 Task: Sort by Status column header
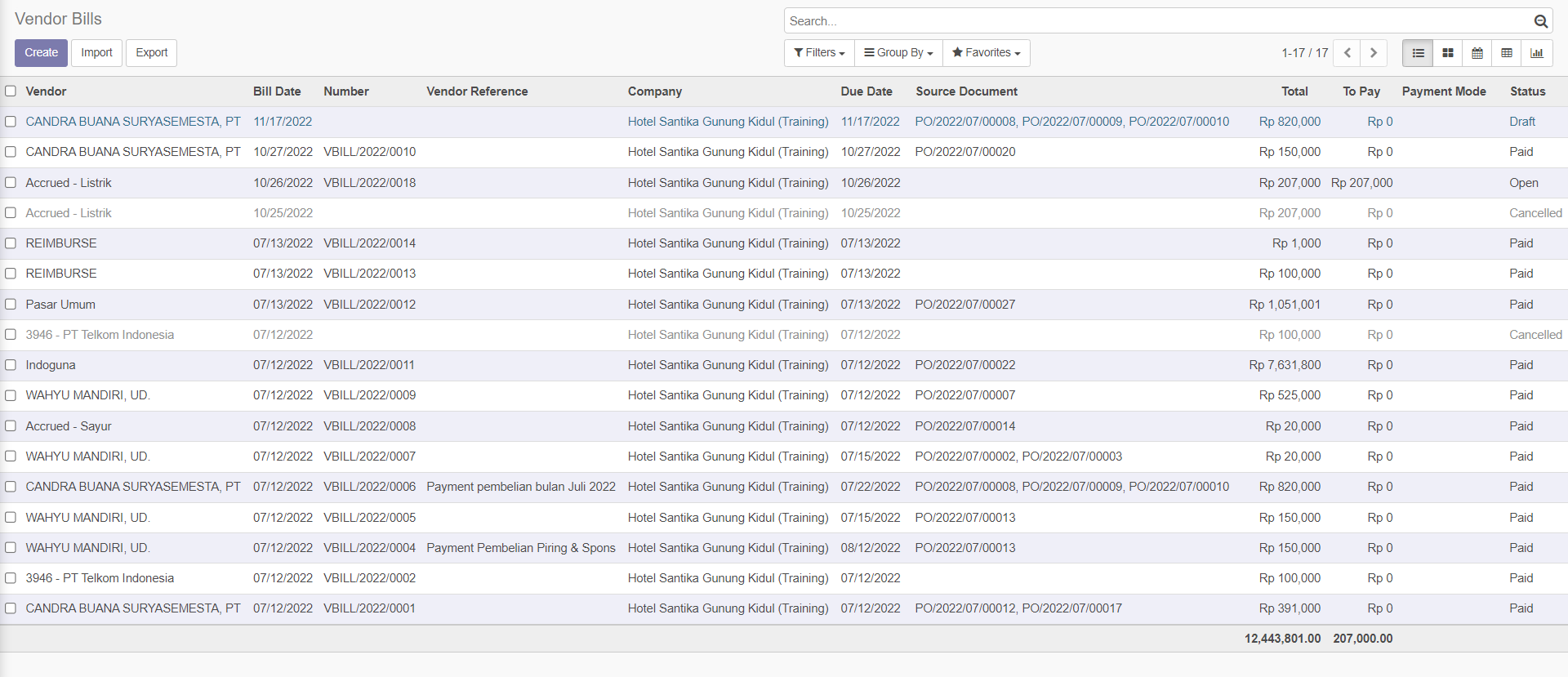point(1527,91)
